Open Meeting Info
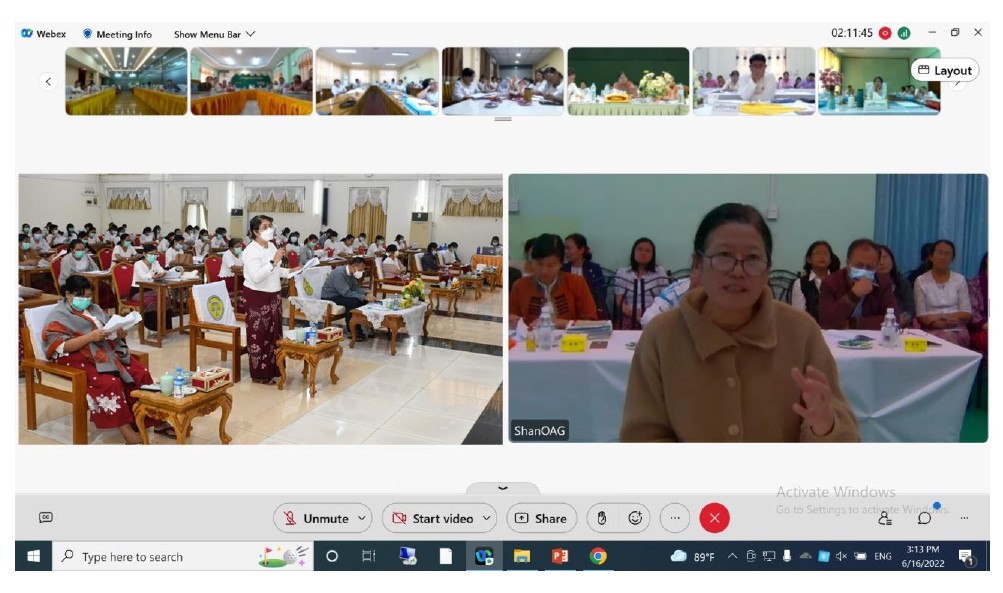Viewport: 1003px width, 593px height. (x=117, y=34)
